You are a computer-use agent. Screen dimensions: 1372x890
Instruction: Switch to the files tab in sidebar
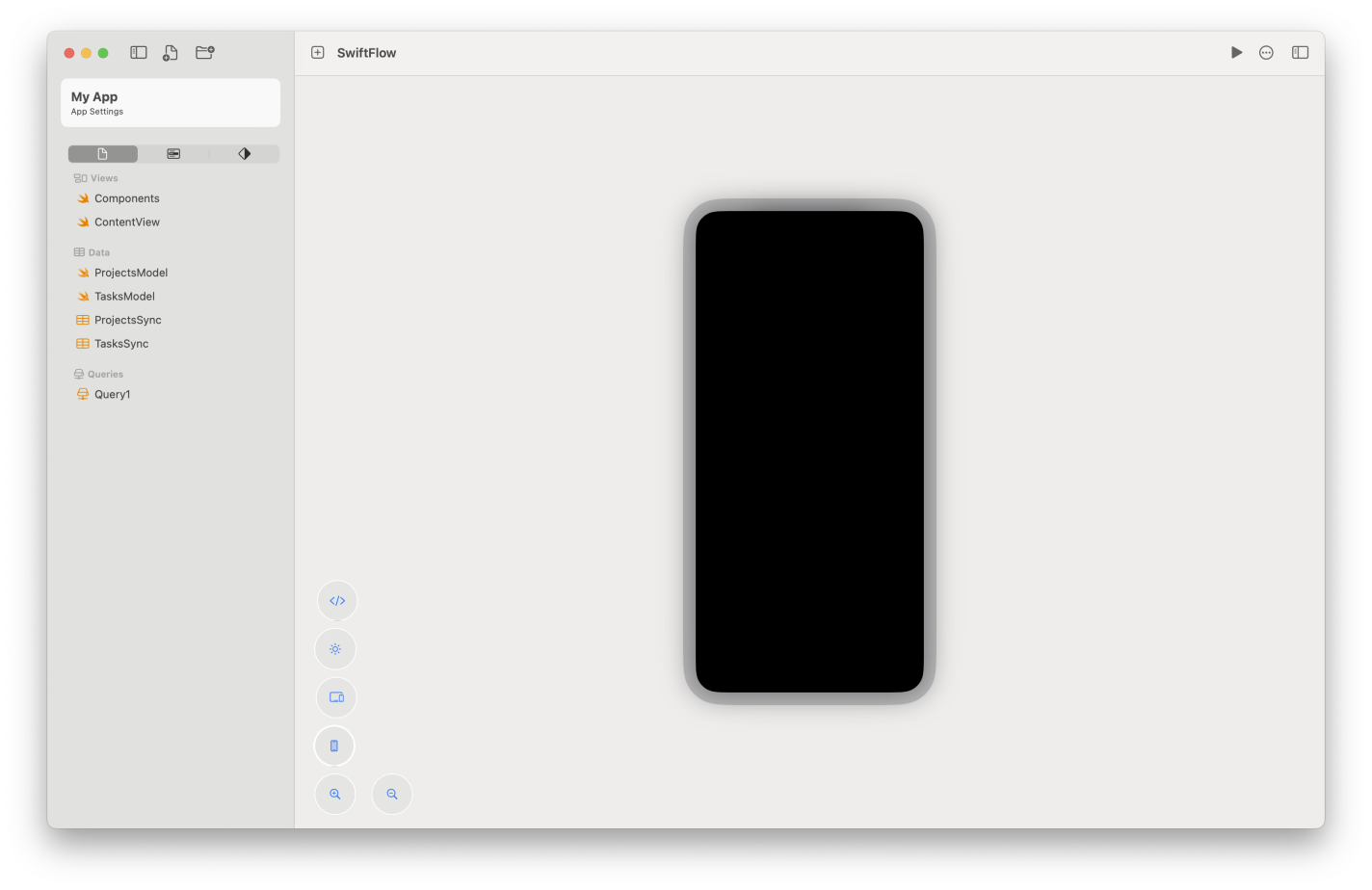pos(103,154)
